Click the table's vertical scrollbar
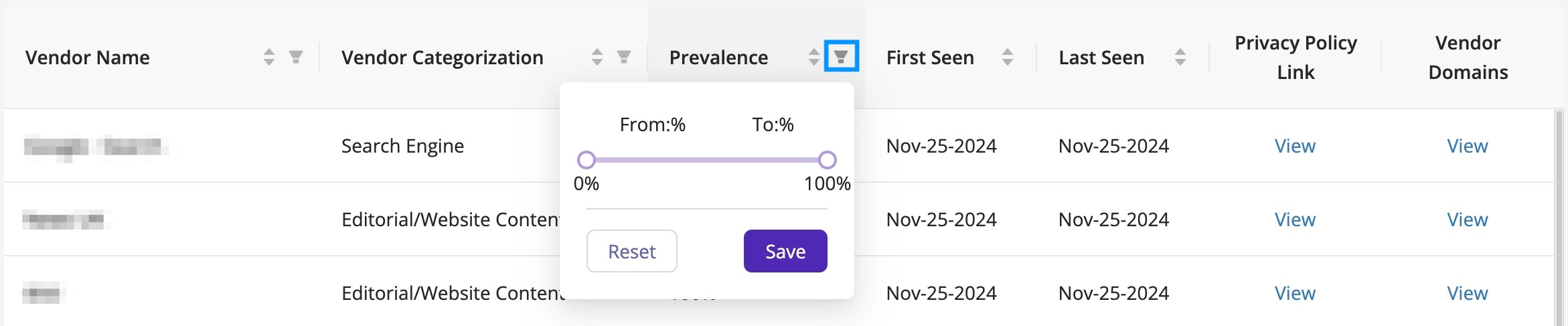This screenshot has width=1568, height=326. (1559, 218)
